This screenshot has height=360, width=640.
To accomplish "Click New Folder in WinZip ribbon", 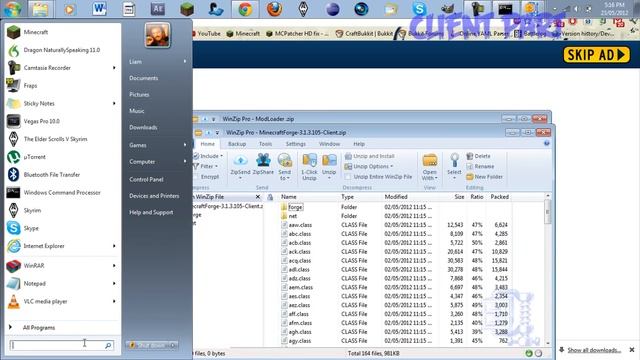I will pos(484,177).
